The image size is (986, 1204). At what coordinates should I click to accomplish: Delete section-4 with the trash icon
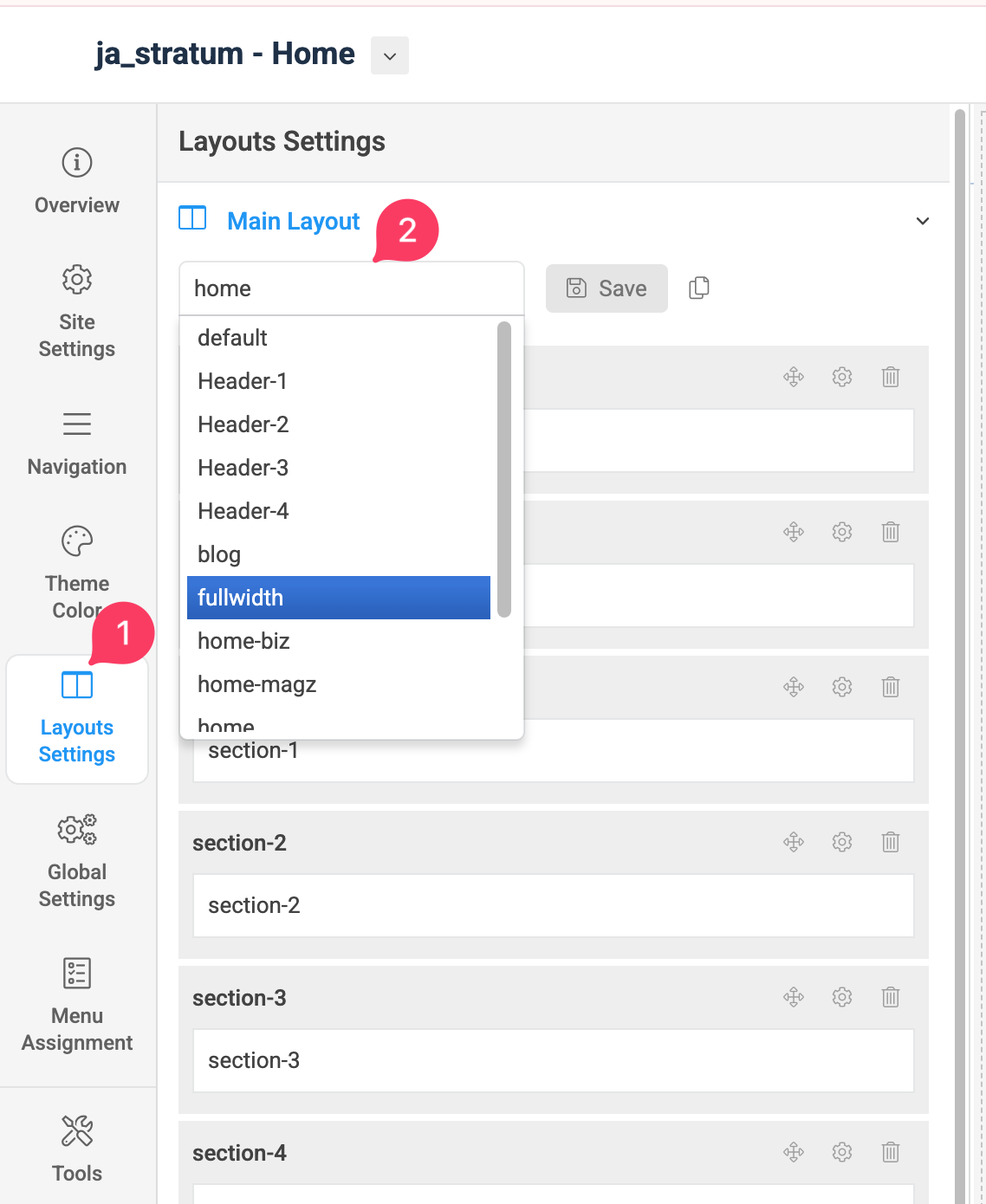[x=891, y=1152]
